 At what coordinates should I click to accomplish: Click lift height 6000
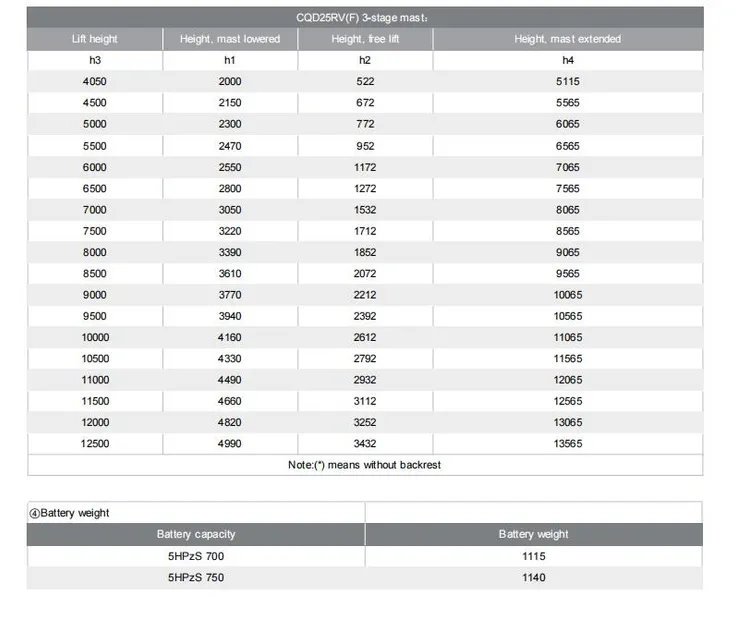(x=95, y=167)
